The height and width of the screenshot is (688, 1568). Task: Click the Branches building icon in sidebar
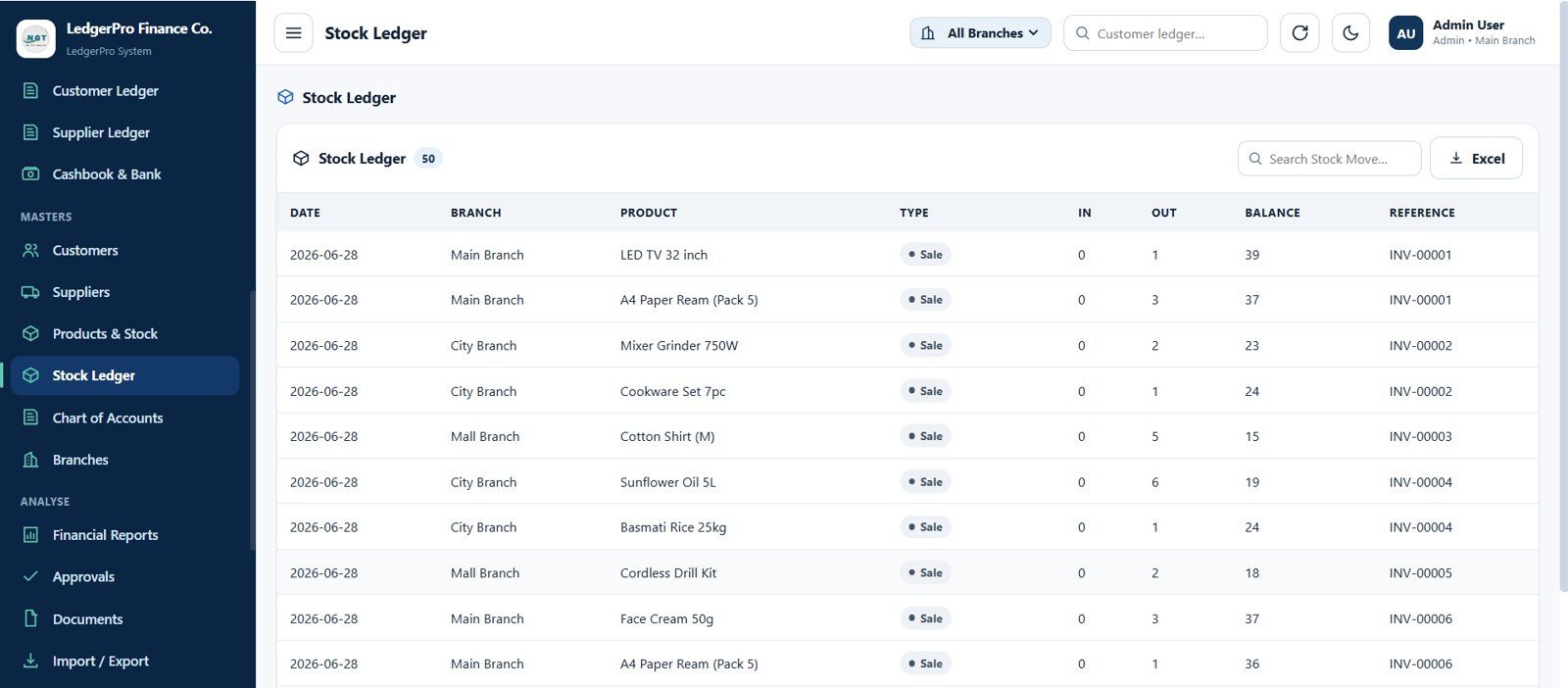(31, 460)
